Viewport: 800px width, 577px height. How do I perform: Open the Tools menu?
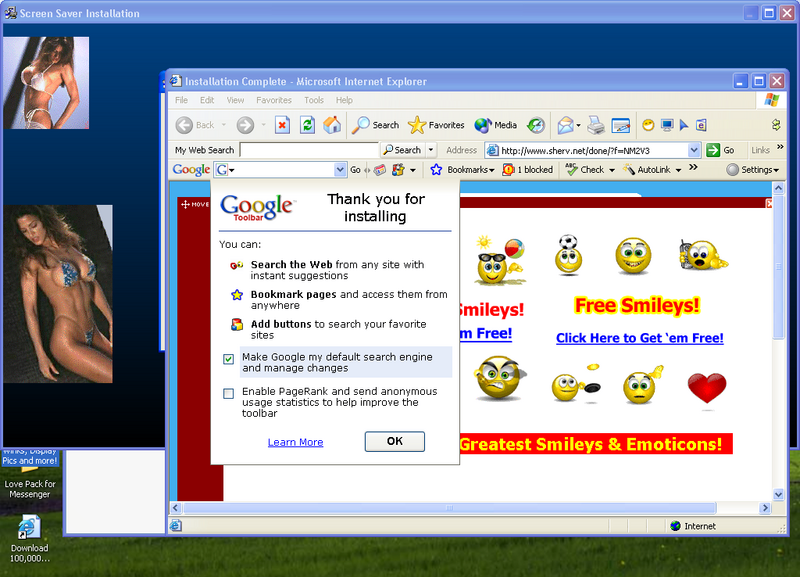314,100
